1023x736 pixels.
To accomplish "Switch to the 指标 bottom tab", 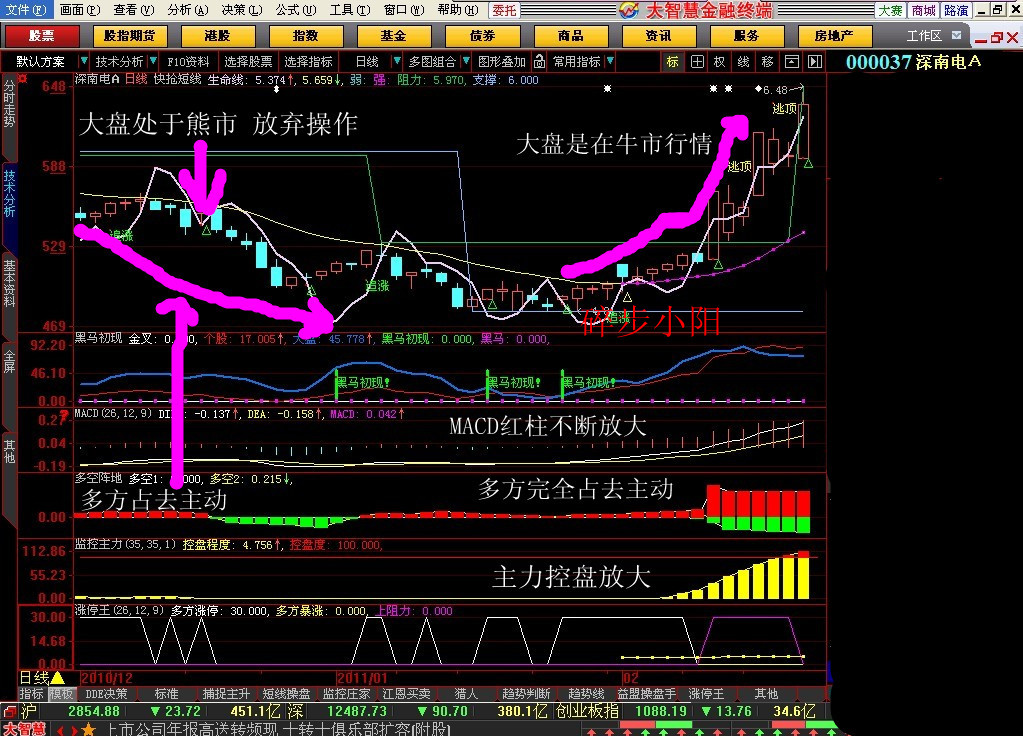I will pos(31,694).
